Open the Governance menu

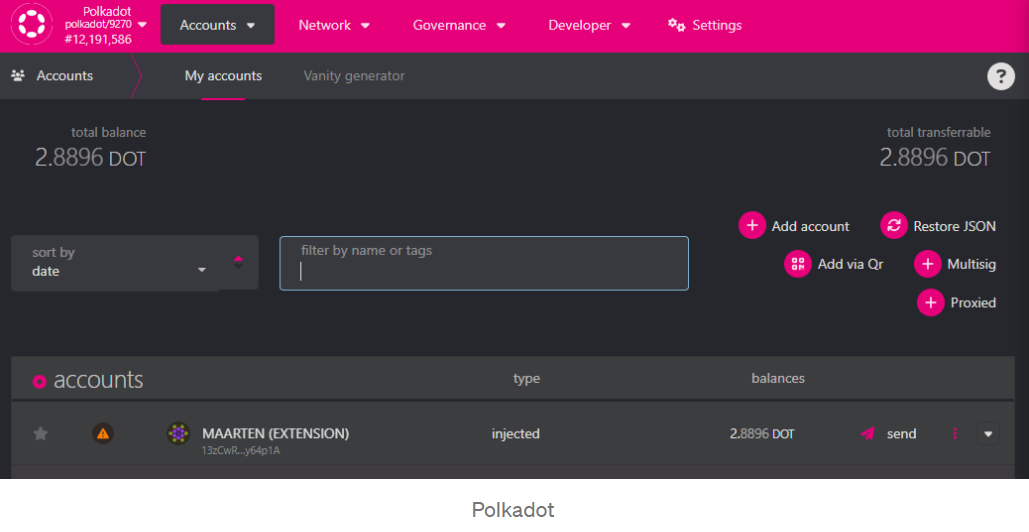[x=459, y=25]
